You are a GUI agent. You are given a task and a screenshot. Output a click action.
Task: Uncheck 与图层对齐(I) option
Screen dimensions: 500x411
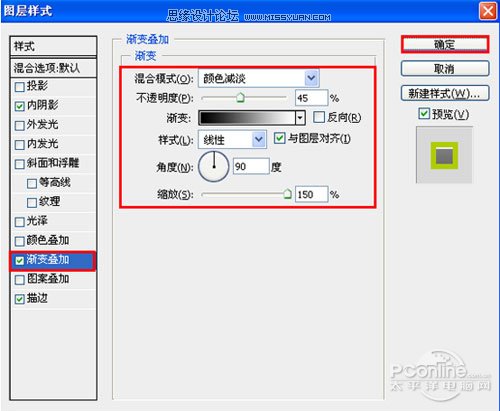[x=279, y=138]
